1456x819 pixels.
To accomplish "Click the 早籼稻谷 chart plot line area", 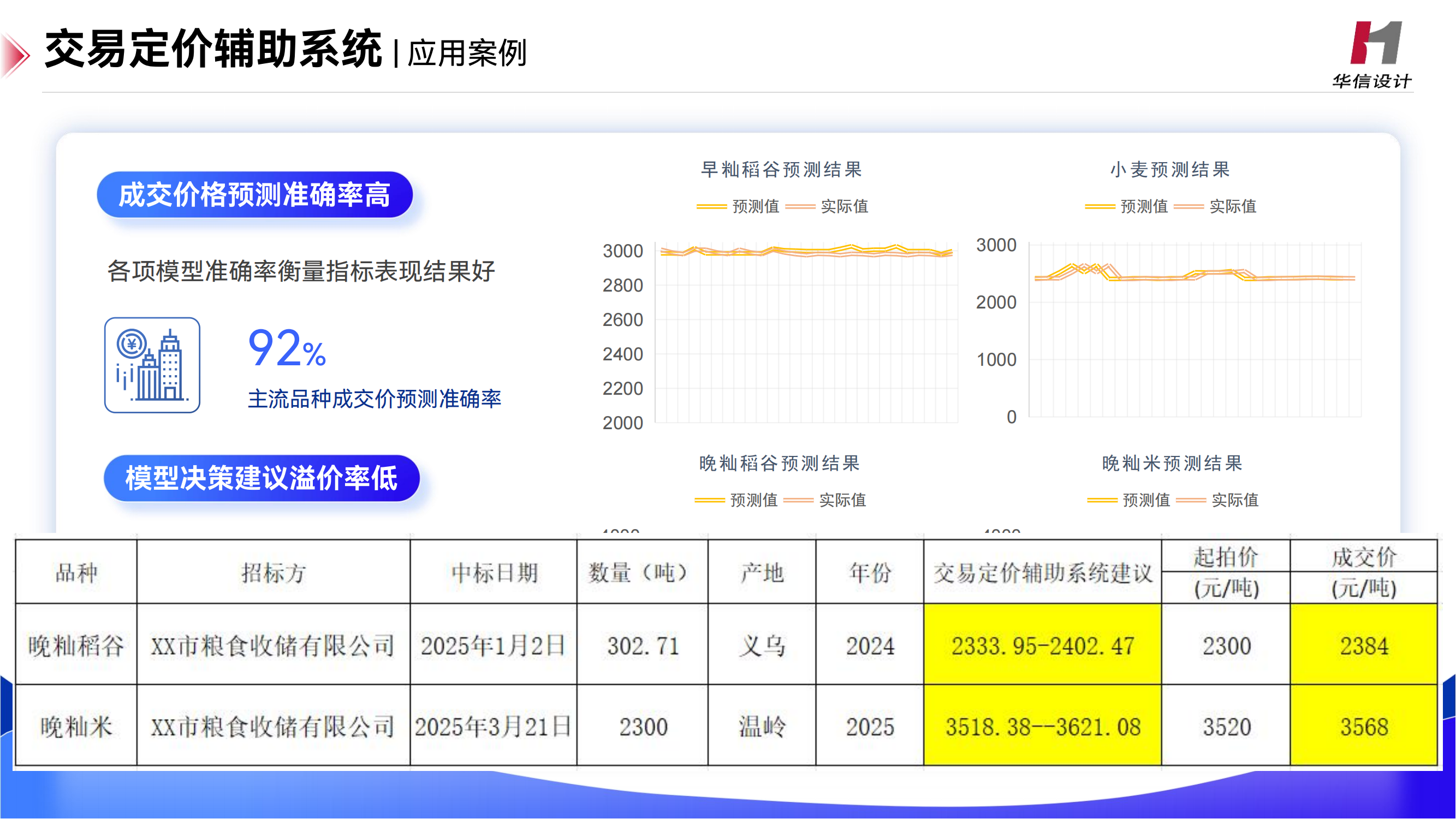I will click(806, 251).
